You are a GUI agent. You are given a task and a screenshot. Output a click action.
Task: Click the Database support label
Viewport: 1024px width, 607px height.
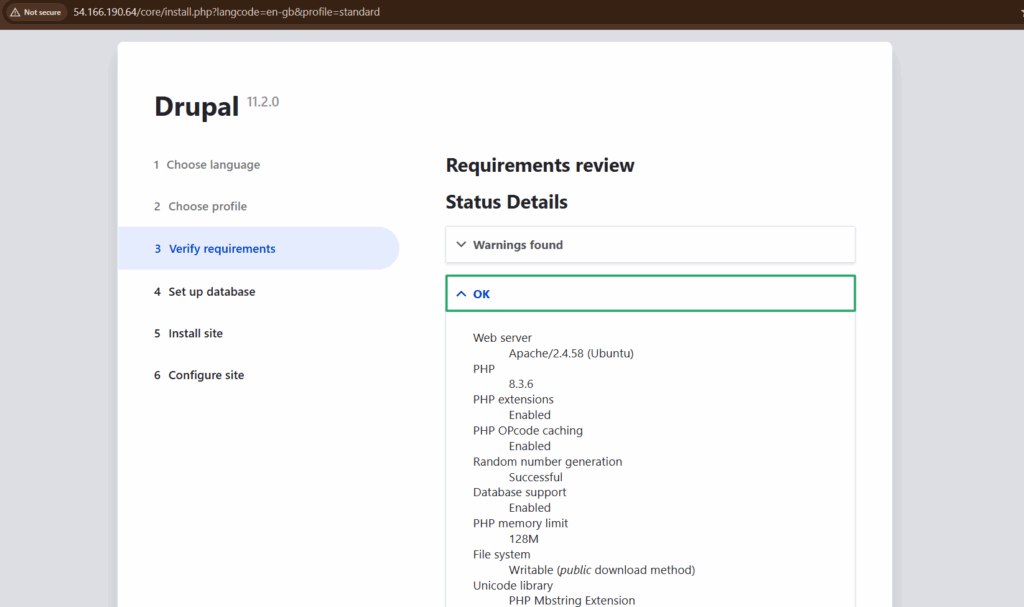519,492
